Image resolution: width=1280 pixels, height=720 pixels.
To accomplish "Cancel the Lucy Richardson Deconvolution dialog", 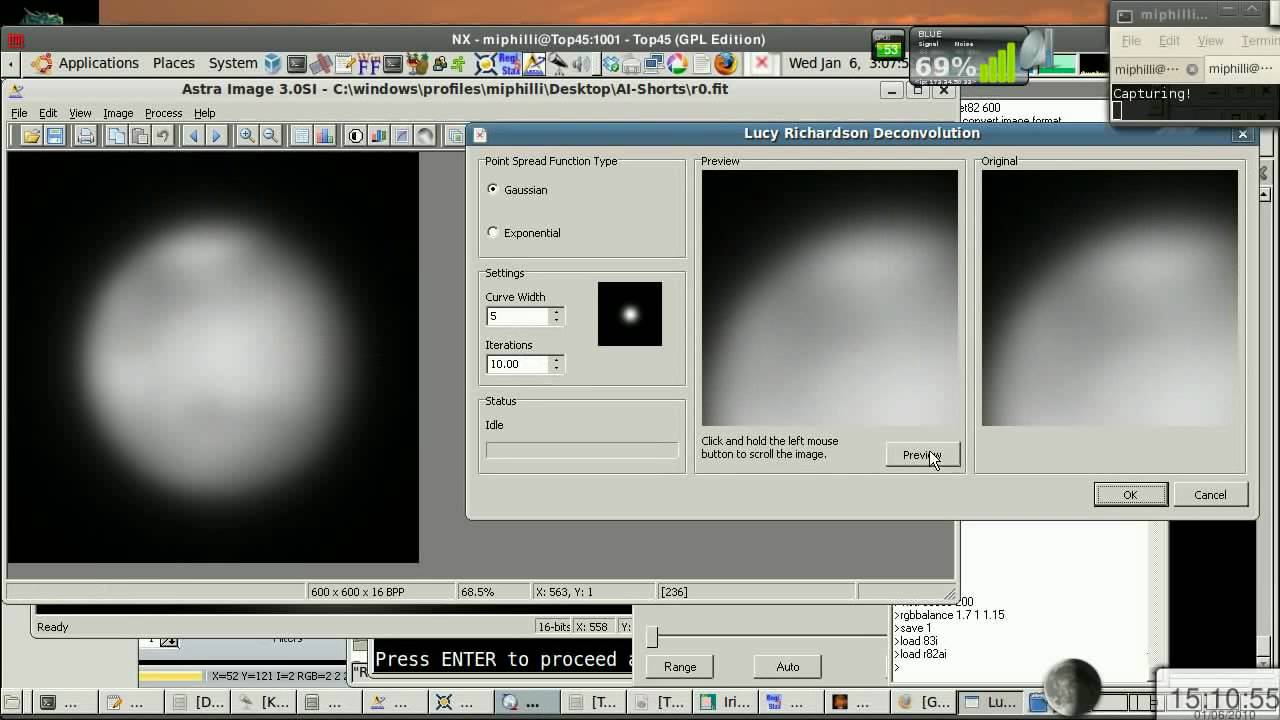I will pyautogui.click(x=1210, y=495).
